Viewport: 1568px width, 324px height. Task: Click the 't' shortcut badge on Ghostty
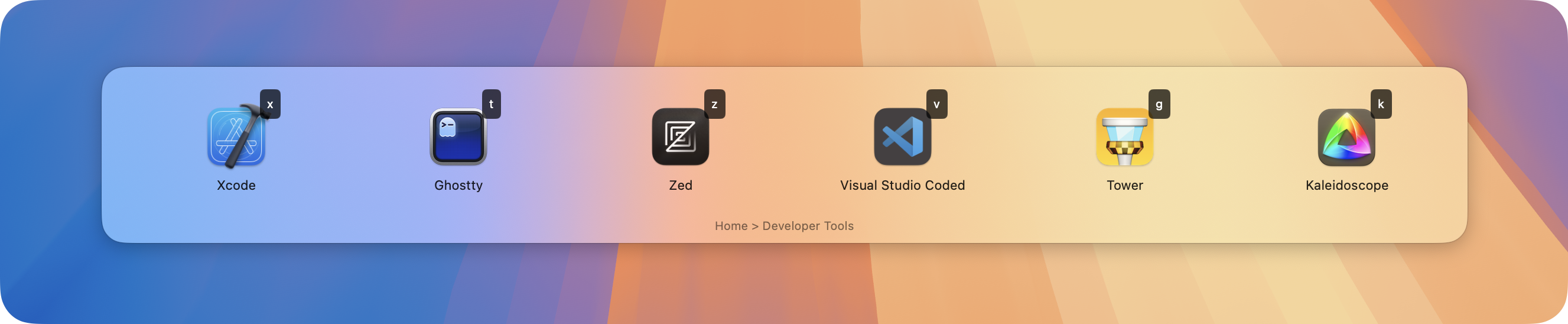tap(491, 104)
